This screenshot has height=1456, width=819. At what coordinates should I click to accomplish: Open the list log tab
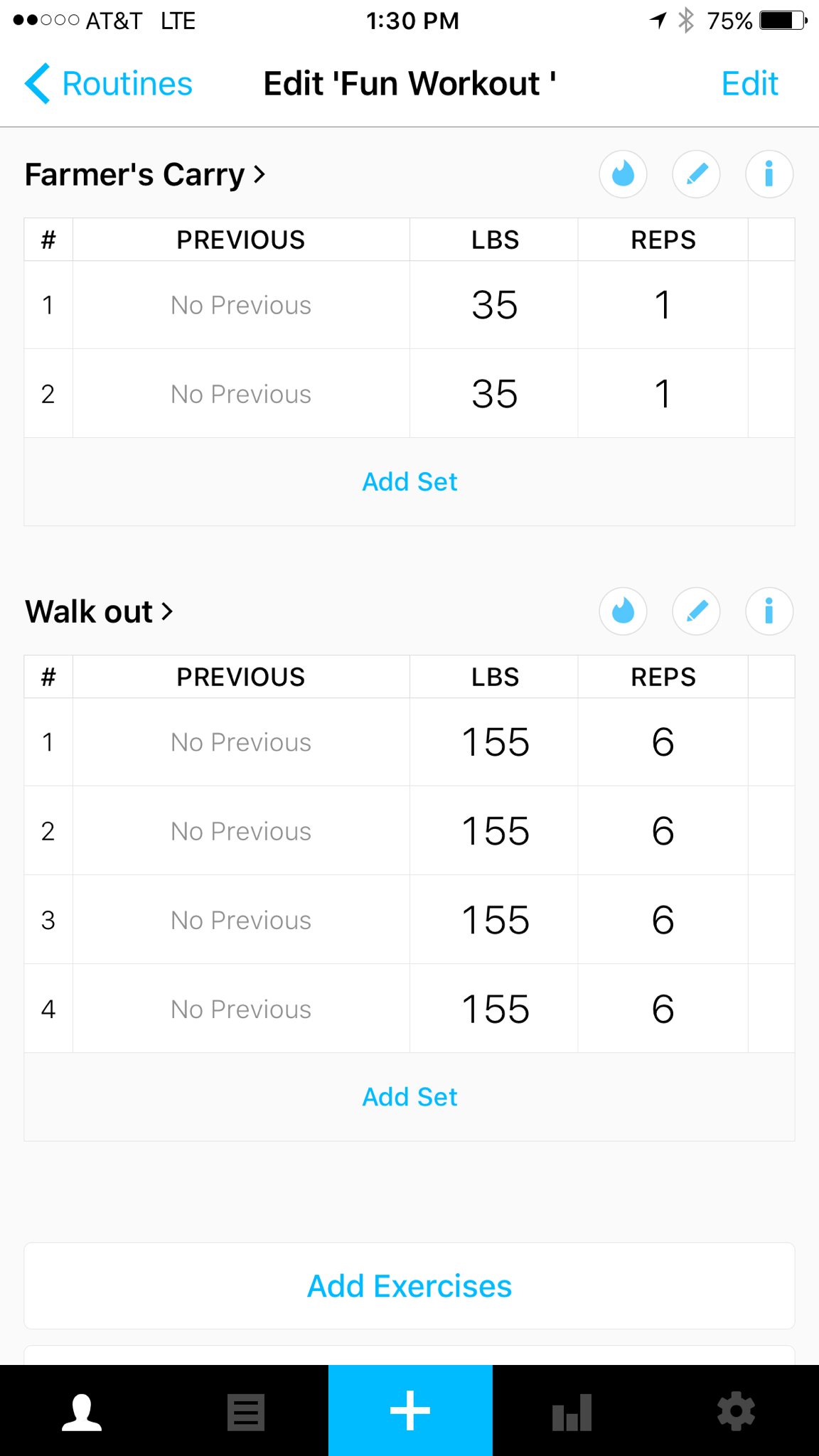[246, 1411]
